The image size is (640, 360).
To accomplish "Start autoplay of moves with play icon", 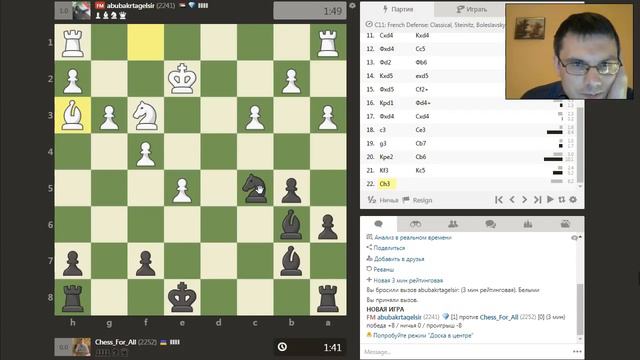I will pos(550,200).
